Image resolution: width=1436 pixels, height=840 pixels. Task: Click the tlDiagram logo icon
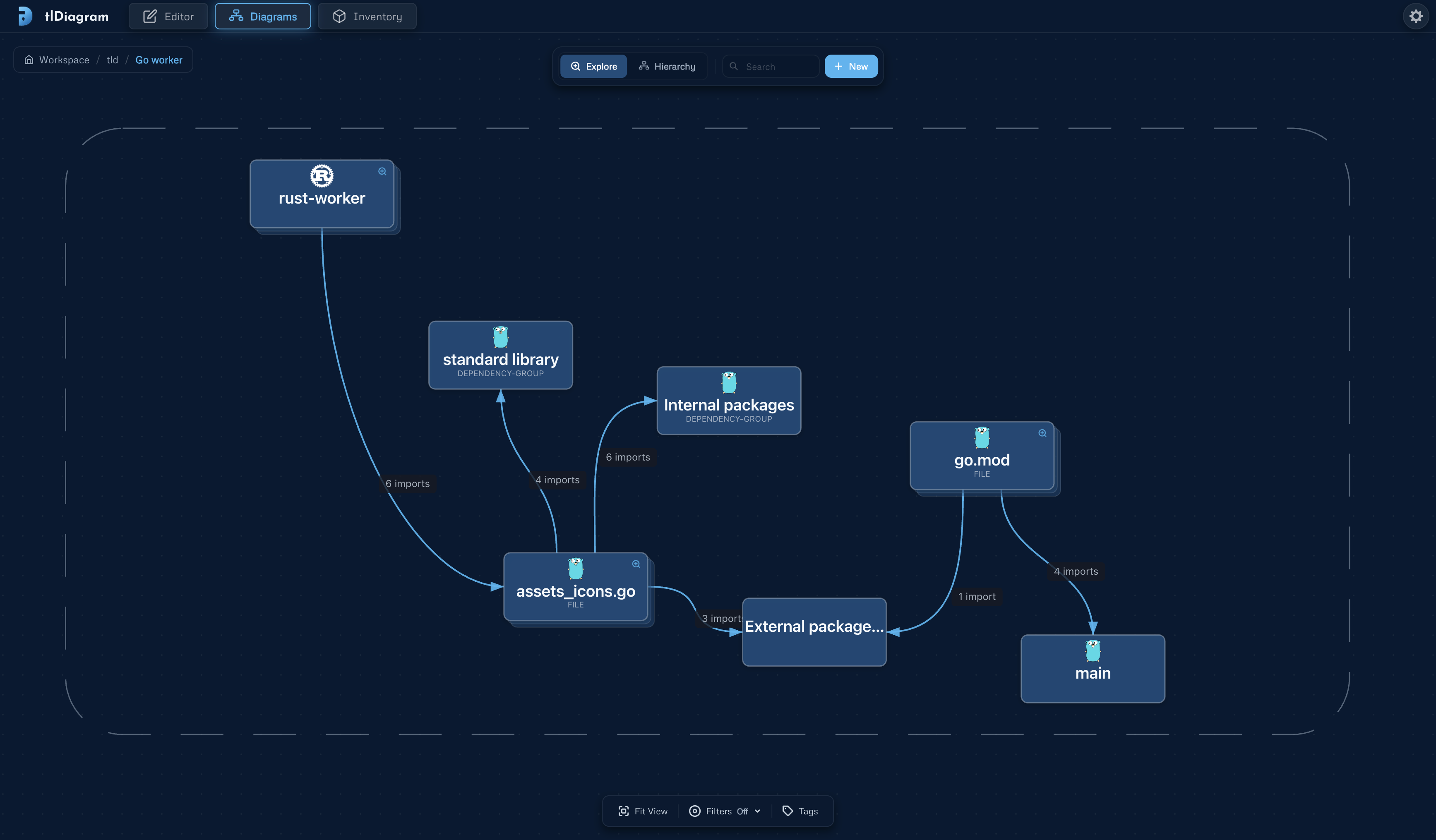tap(25, 16)
